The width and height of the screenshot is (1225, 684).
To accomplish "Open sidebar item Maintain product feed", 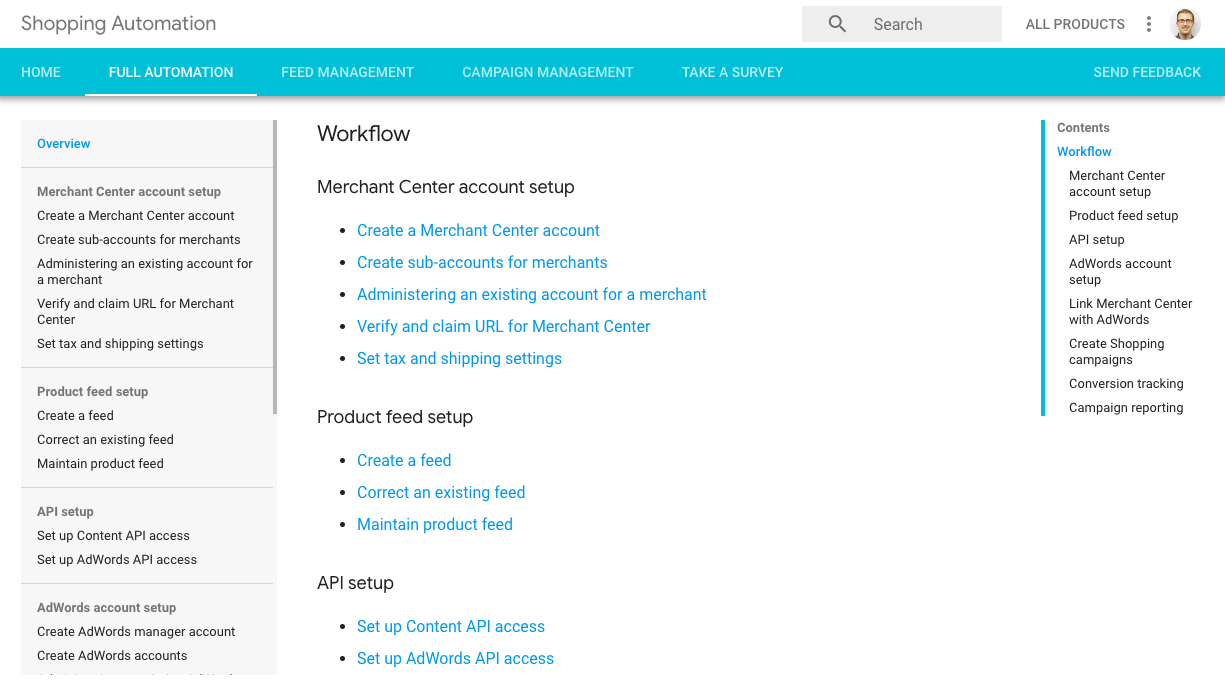I will tap(100, 464).
